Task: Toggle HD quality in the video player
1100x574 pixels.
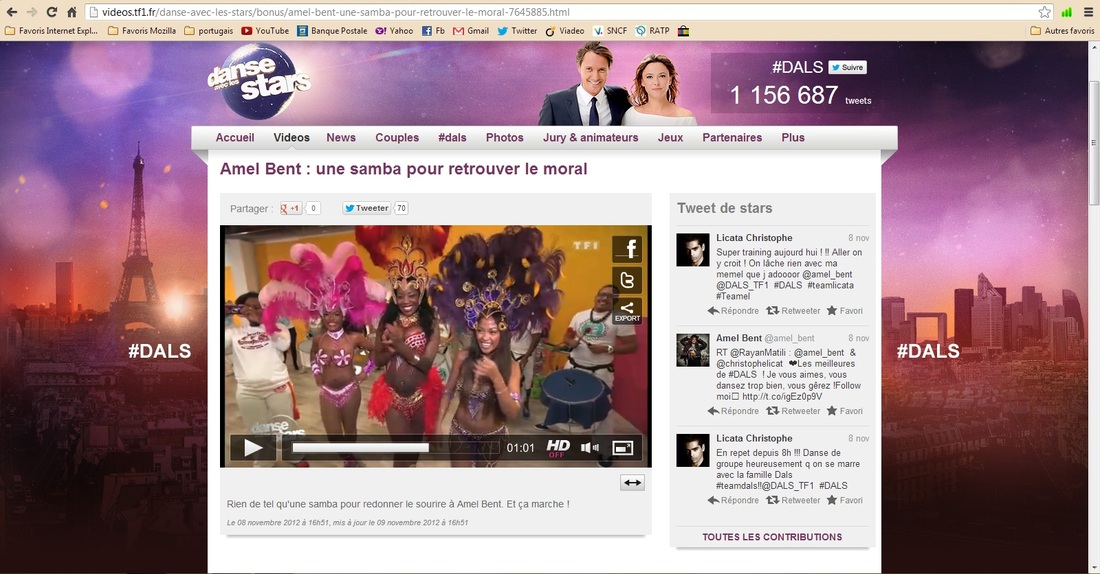Action: tap(558, 447)
